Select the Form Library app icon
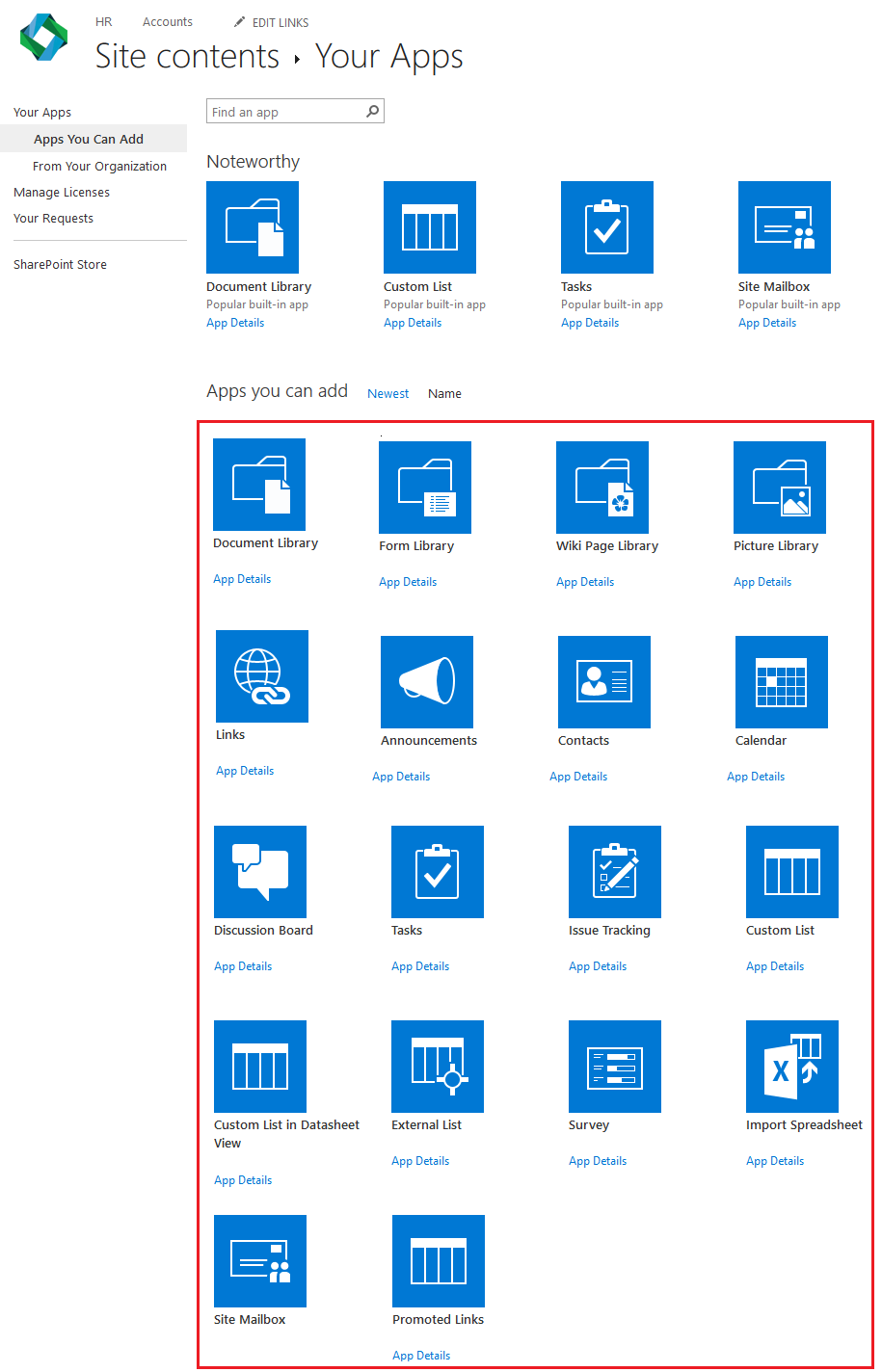 click(424, 488)
